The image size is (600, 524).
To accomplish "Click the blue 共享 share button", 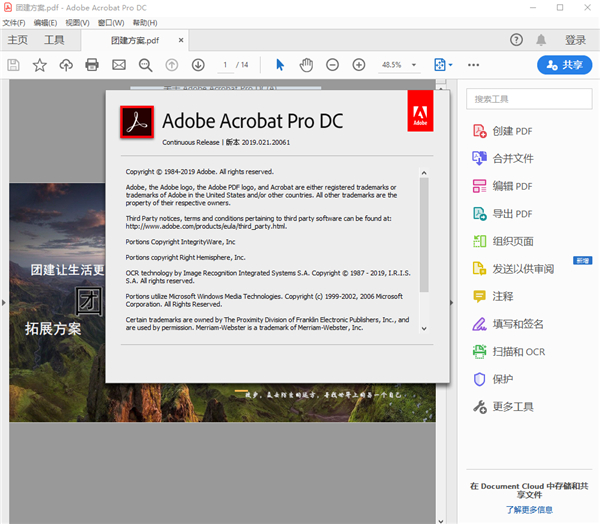I will pos(564,65).
